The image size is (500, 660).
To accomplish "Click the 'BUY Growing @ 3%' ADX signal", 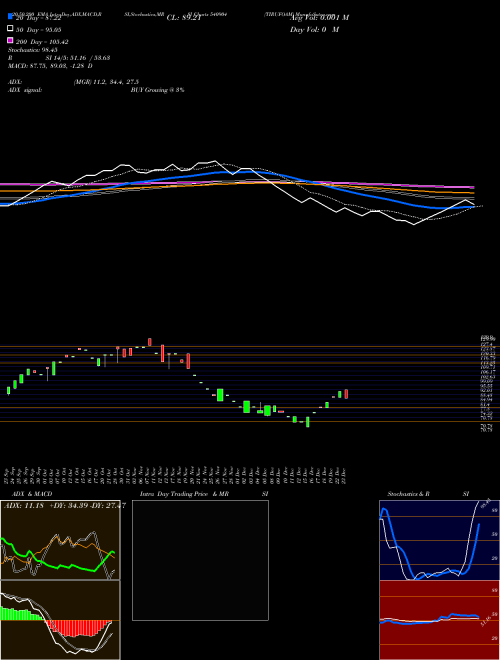I will click(157, 90).
